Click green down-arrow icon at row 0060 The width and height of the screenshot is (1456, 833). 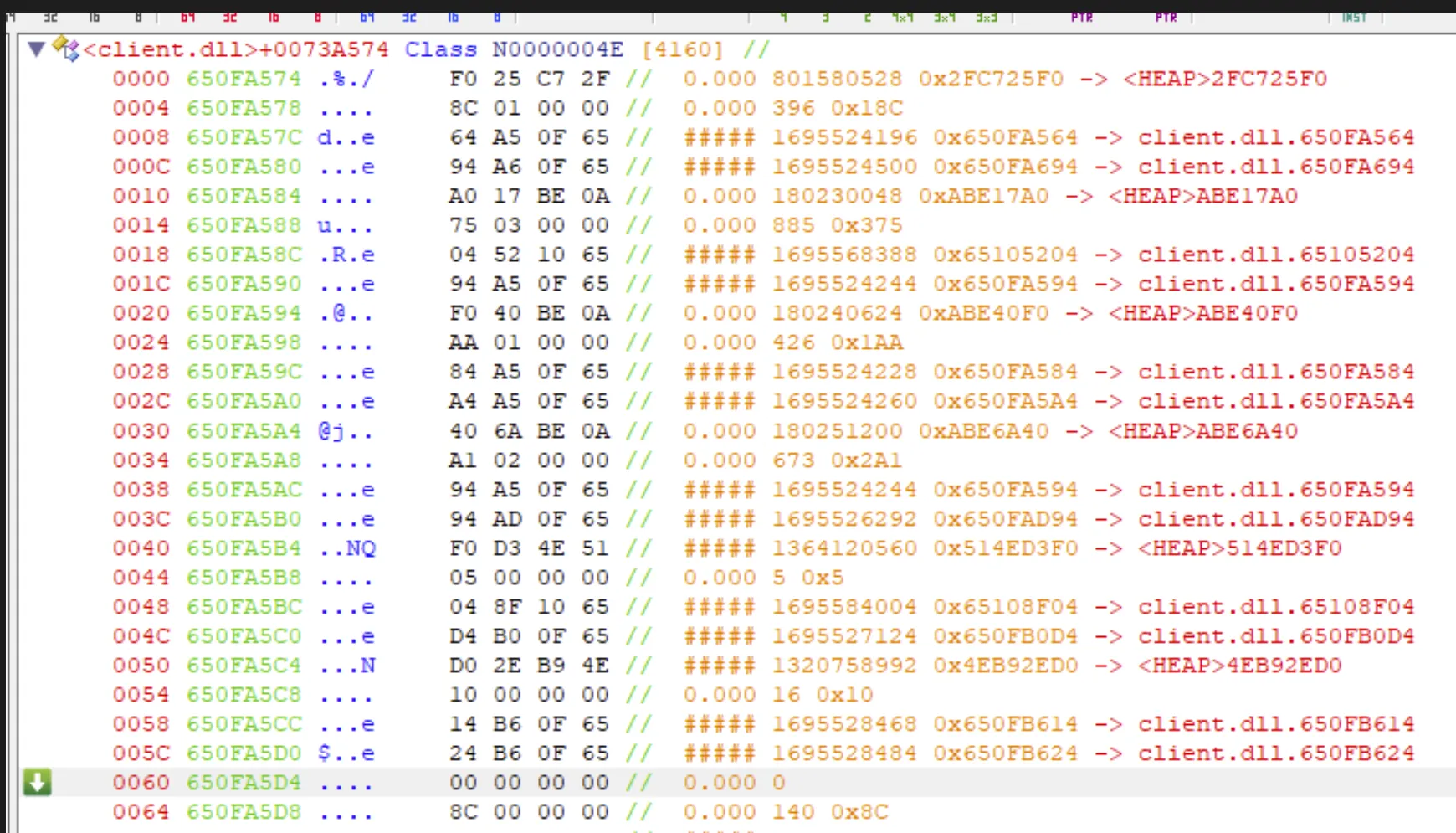point(38,782)
